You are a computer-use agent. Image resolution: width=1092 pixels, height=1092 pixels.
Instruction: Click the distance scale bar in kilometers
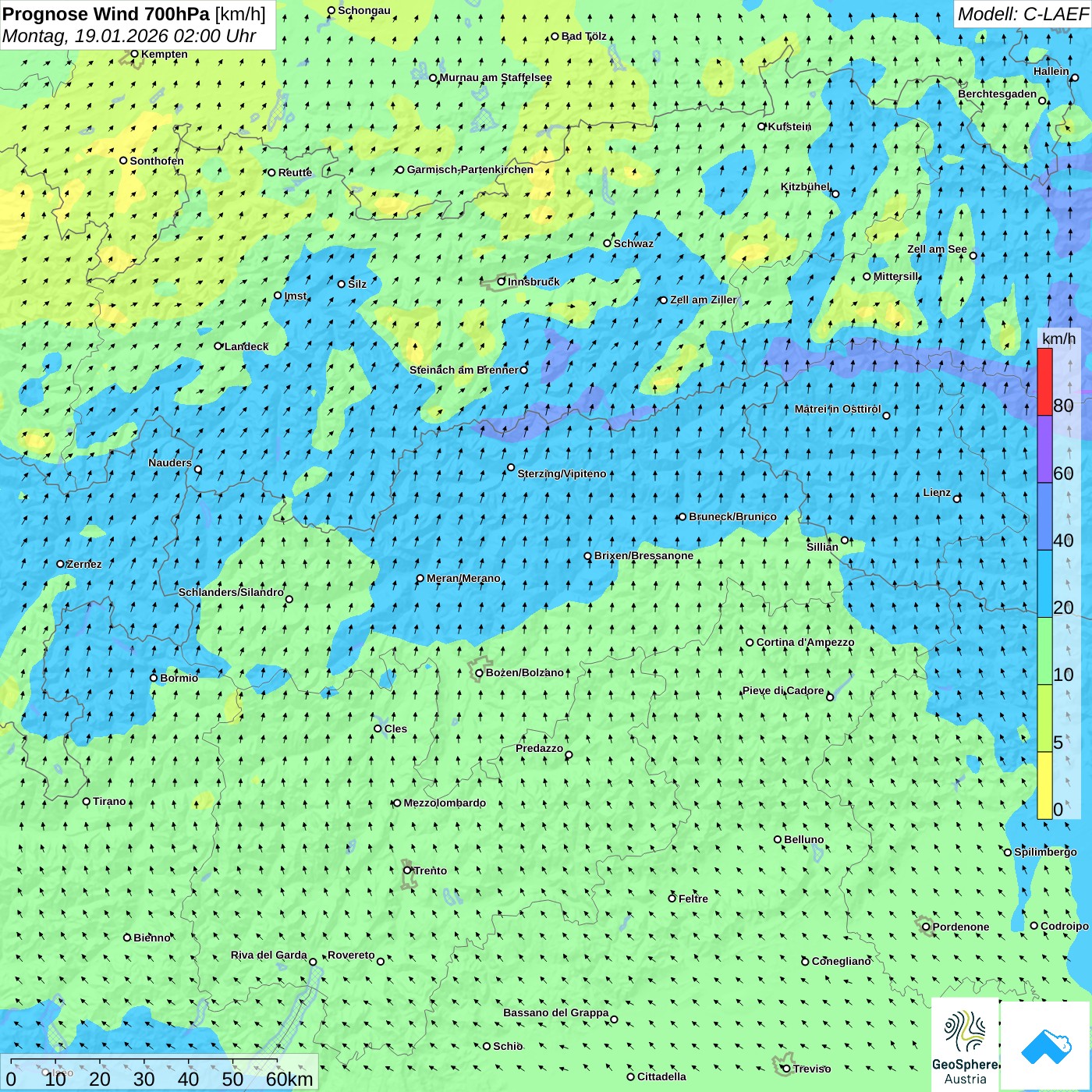coord(159,1072)
